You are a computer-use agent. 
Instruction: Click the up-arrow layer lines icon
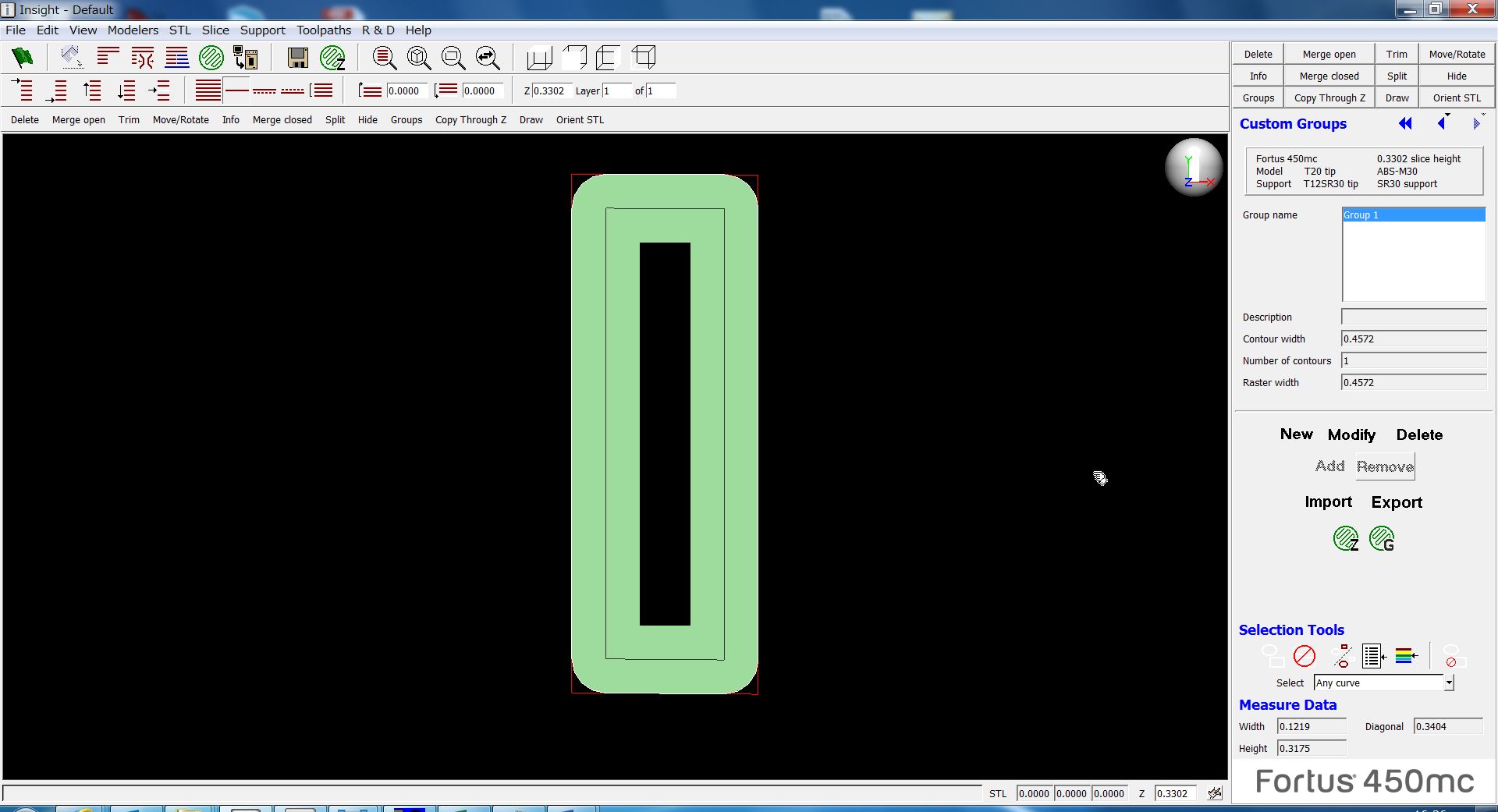(92, 90)
